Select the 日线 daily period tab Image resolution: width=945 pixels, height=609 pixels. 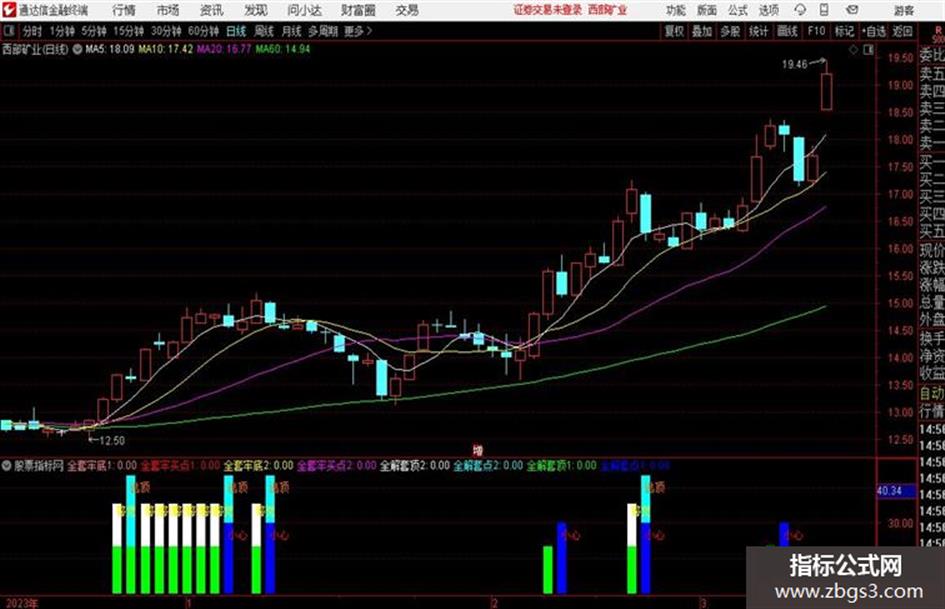click(236, 31)
